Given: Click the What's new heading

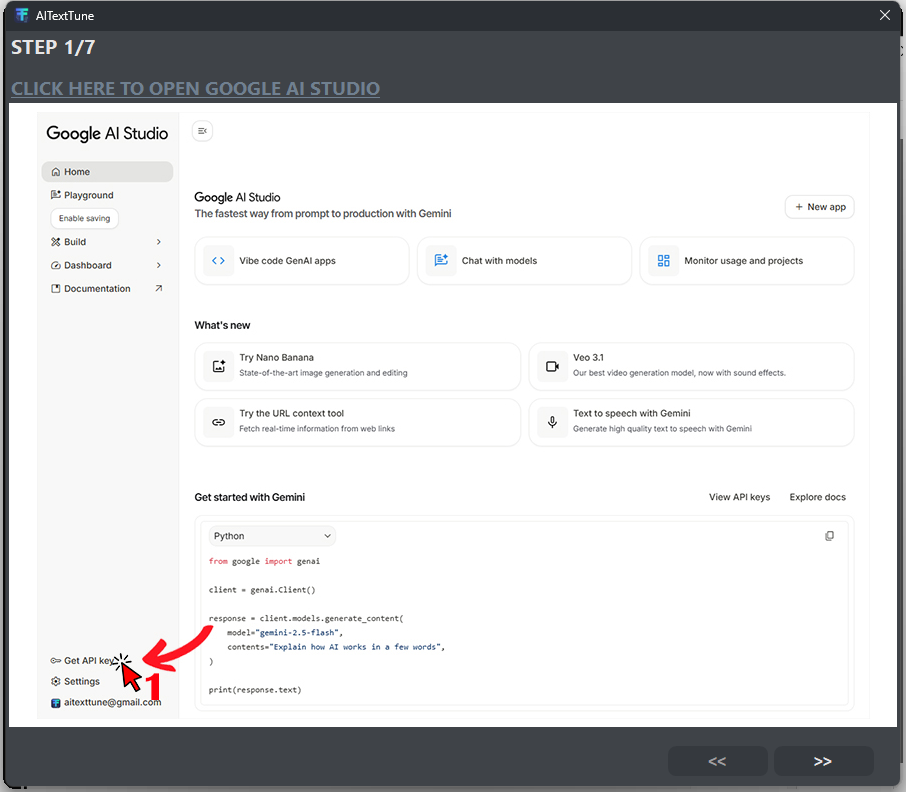Looking at the screenshot, I should tap(222, 325).
